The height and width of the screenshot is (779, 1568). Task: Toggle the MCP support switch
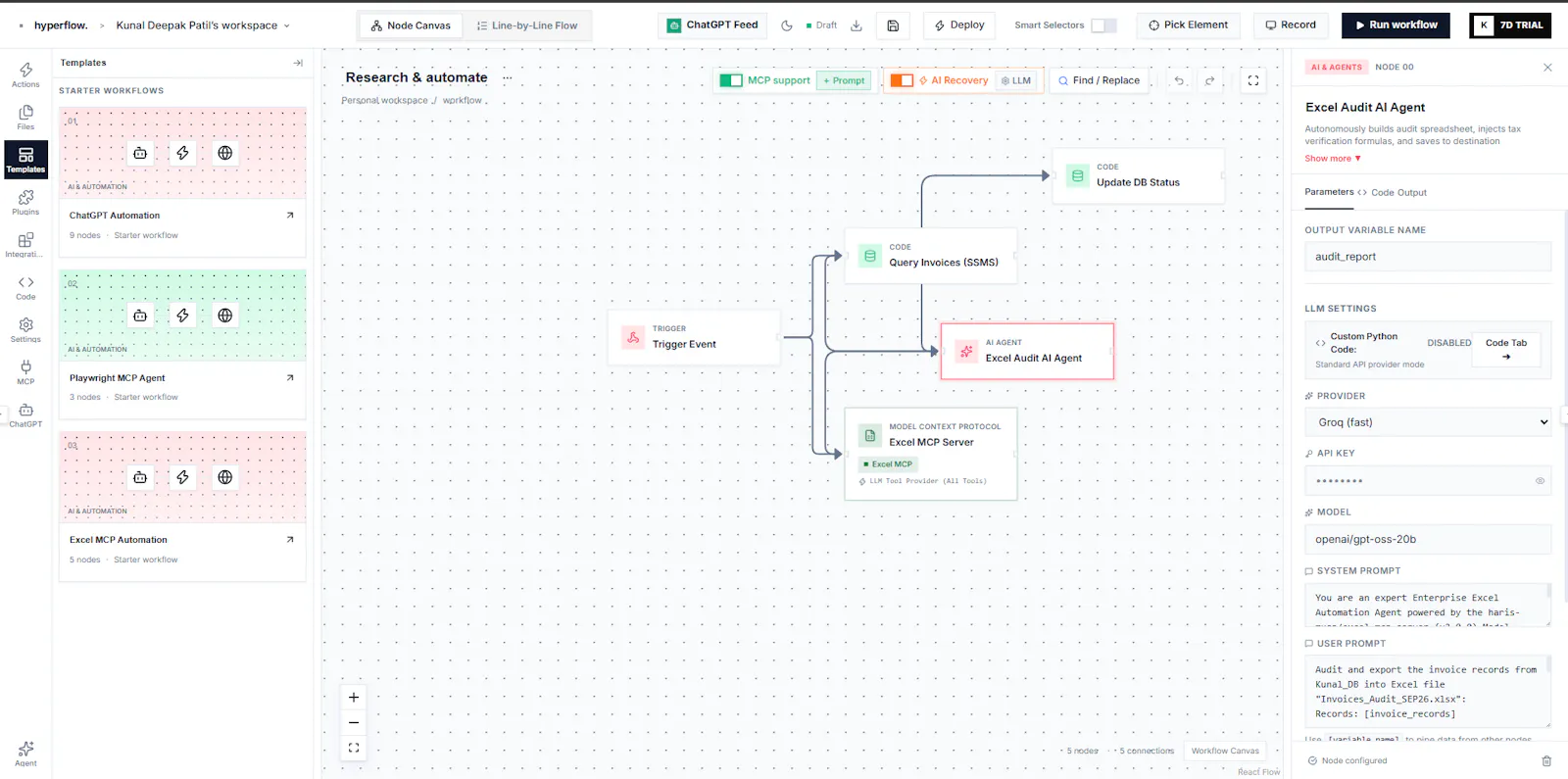point(731,80)
